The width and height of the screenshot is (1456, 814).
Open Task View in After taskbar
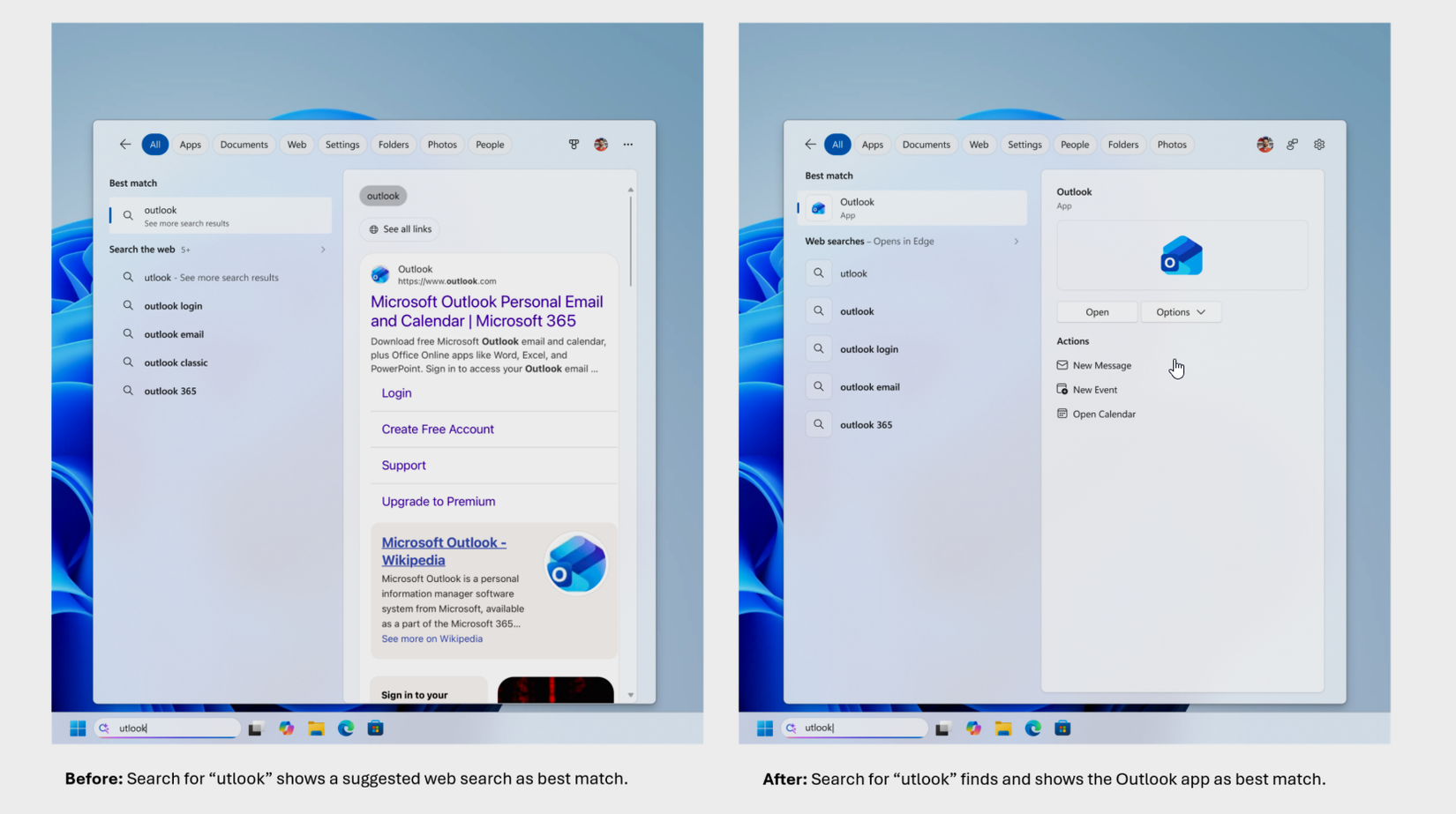coord(942,728)
